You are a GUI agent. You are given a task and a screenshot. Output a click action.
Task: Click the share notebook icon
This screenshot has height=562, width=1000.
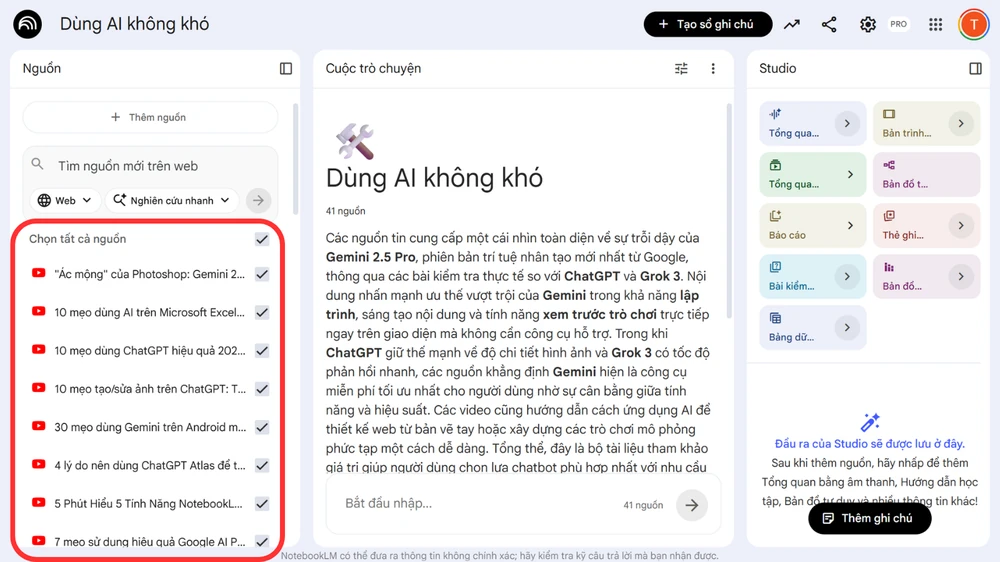coord(829,25)
